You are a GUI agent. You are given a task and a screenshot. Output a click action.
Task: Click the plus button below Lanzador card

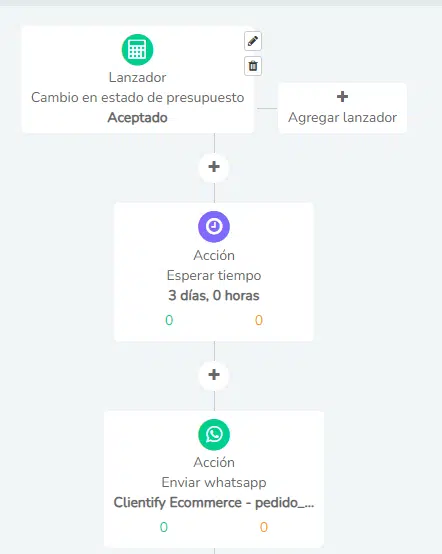coord(214,167)
